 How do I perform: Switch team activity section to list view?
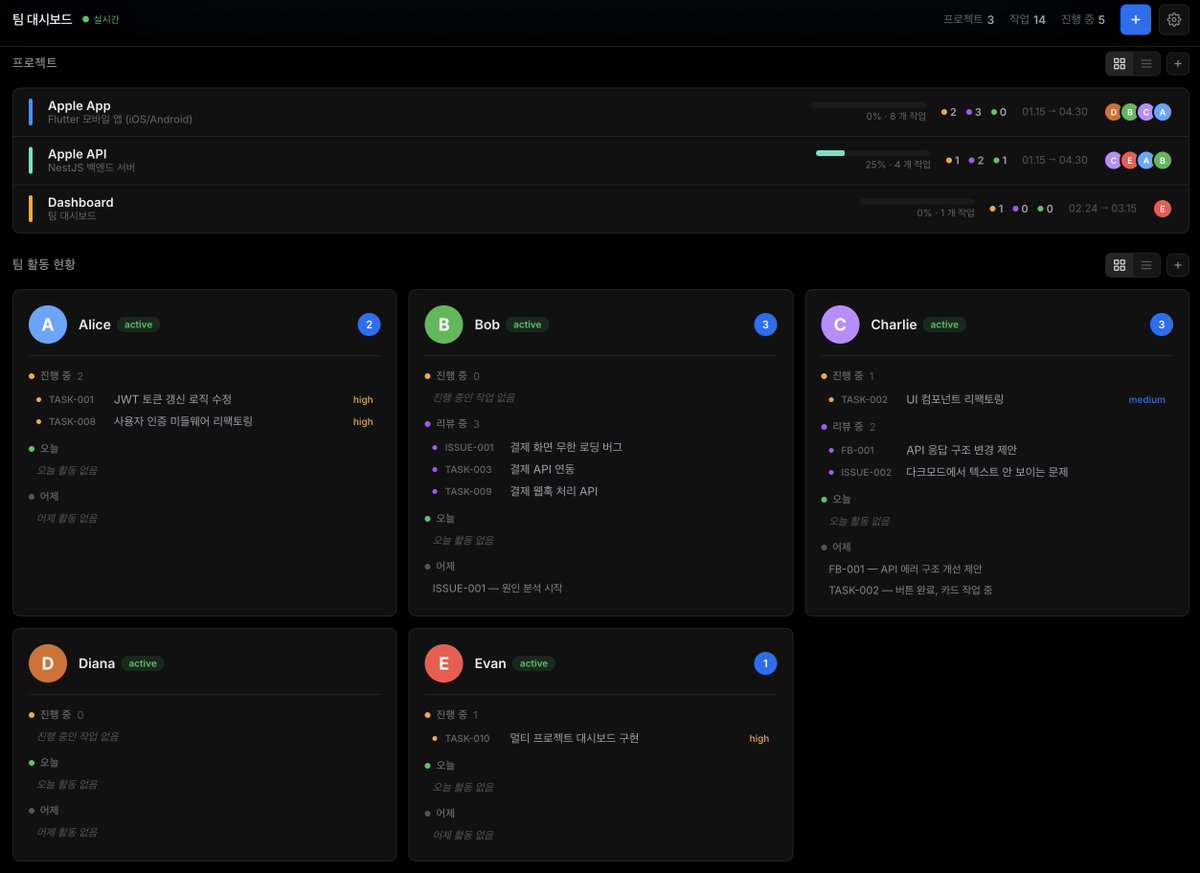tap(1146, 265)
